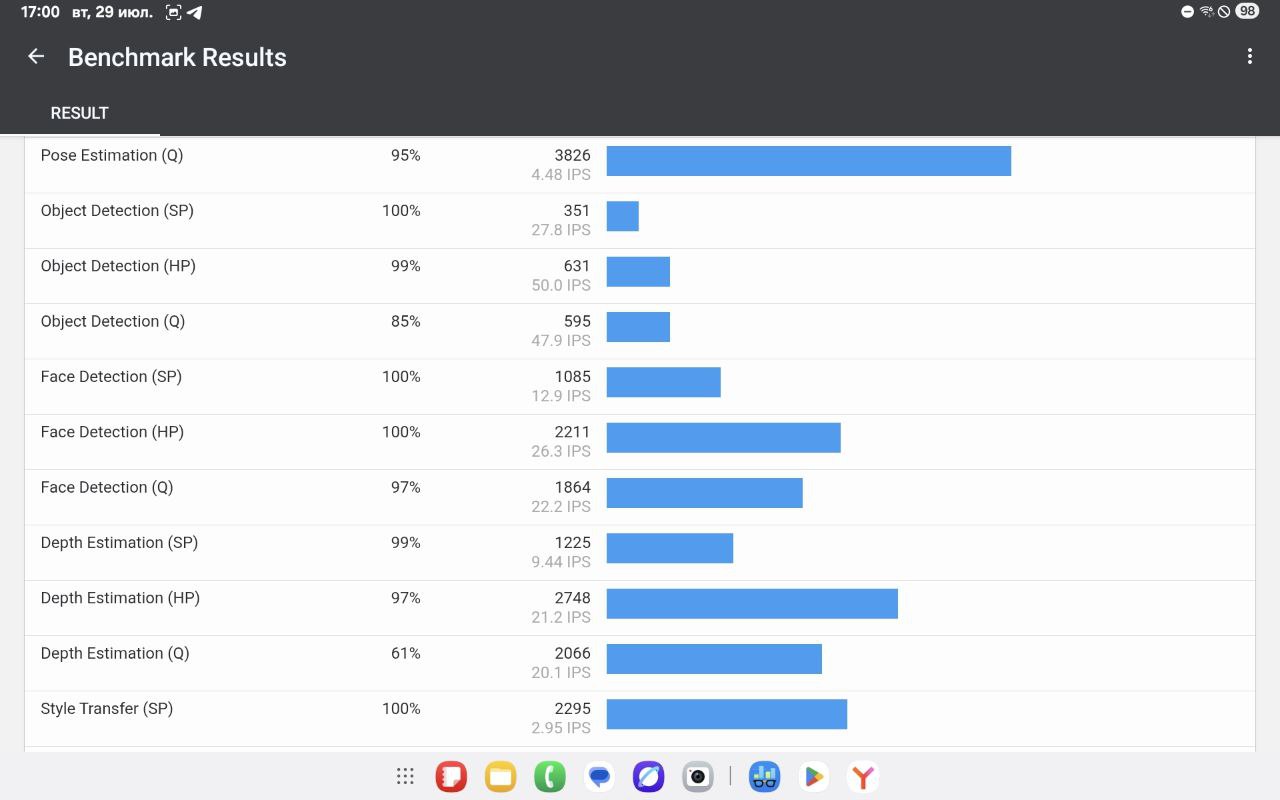Open the app drawer grid icon
Screen dimensions: 1280x800
(405, 776)
